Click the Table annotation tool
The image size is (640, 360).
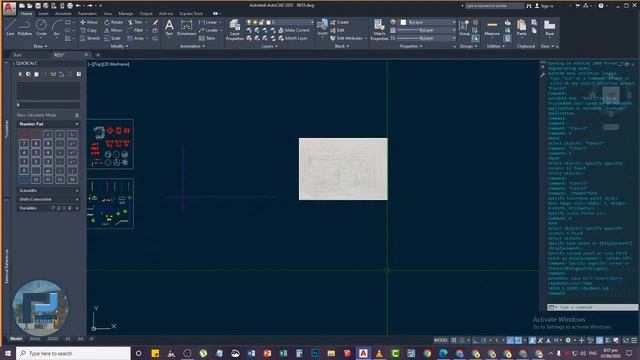point(207,38)
